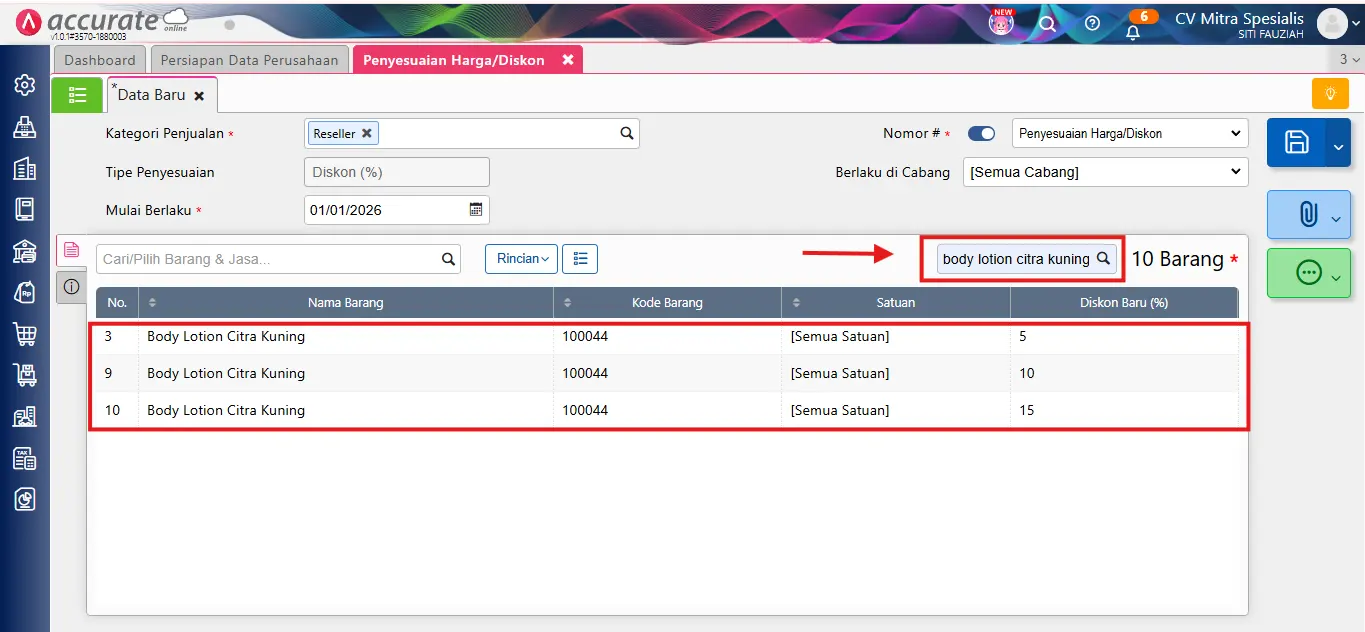Toggle the Nomor # automatic numbering switch
The image size is (1365, 632).
[981, 134]
